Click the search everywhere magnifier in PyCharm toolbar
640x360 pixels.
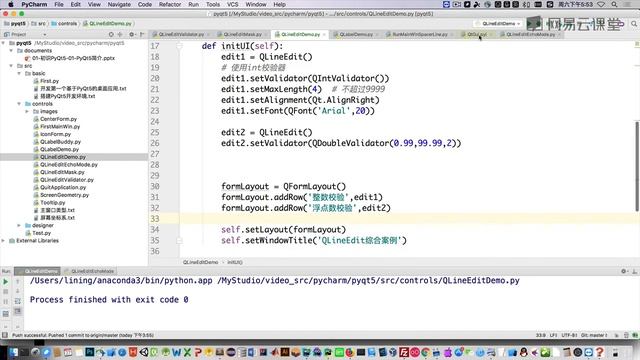pyautogui.click(x=634, y=24)
